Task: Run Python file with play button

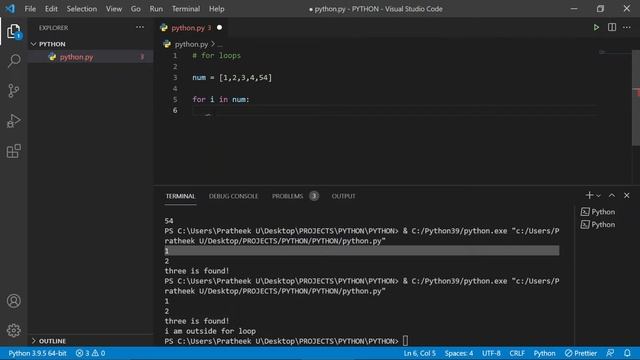Action: point(596,27)
